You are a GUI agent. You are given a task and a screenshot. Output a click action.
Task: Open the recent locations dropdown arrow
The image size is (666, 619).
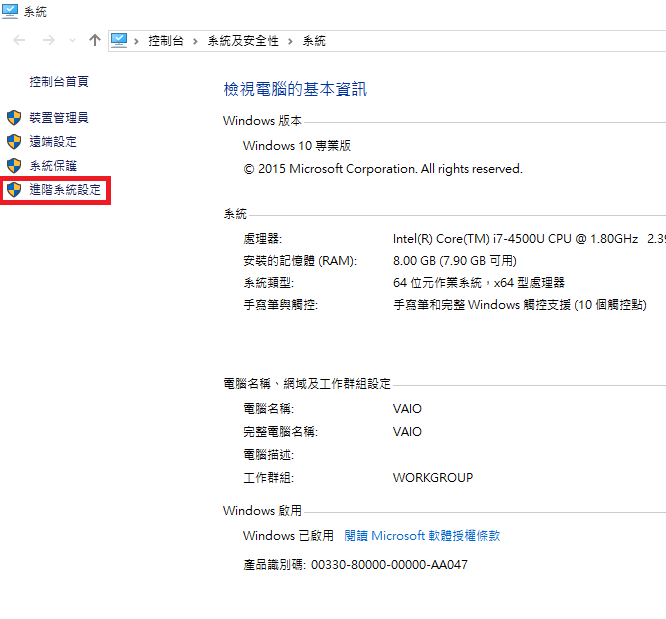73,41
